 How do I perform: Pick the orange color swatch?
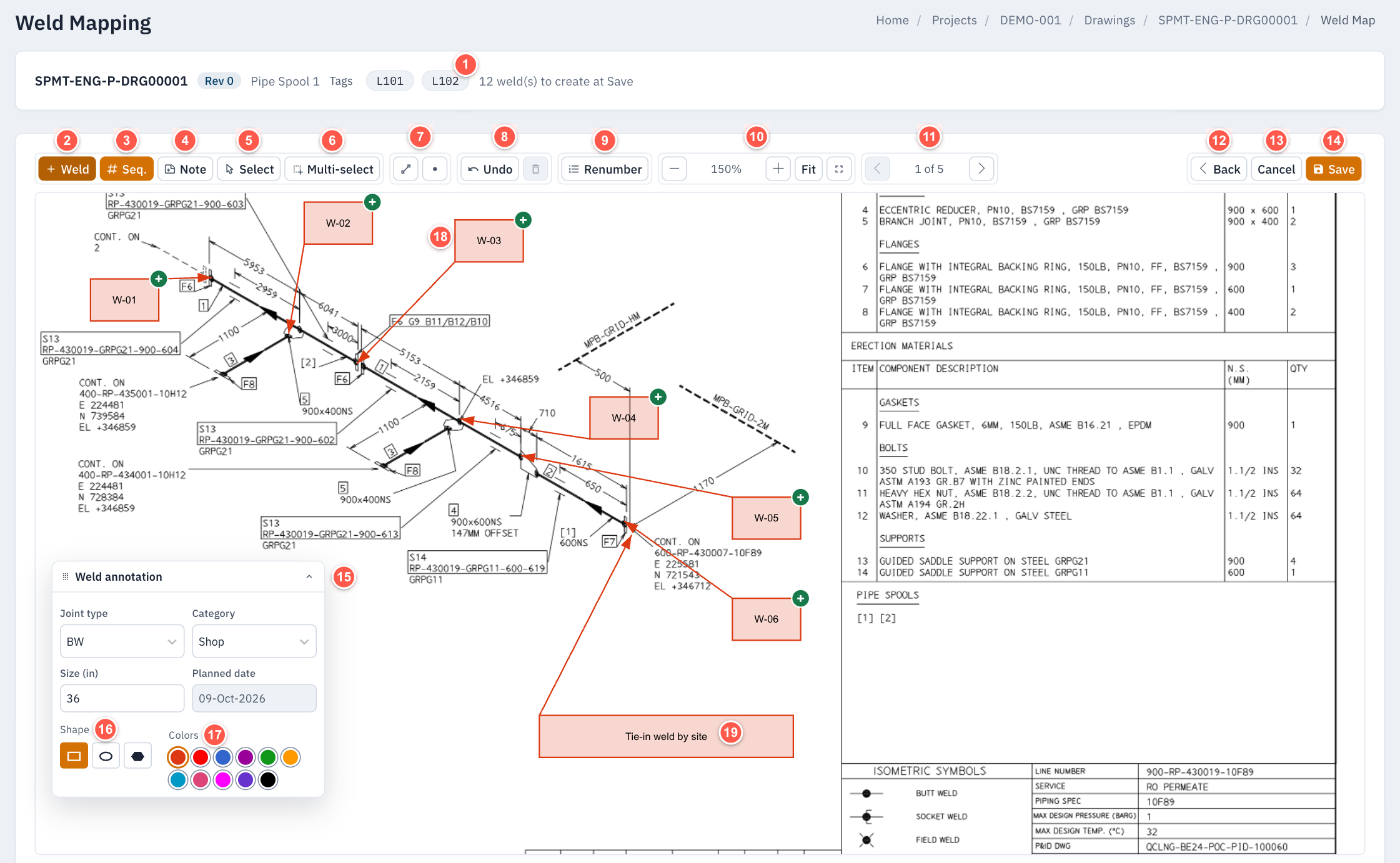290,757
